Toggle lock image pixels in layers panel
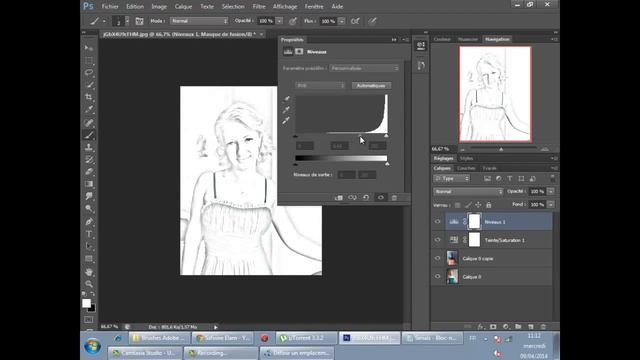640x360 pixels. (468, 205)
